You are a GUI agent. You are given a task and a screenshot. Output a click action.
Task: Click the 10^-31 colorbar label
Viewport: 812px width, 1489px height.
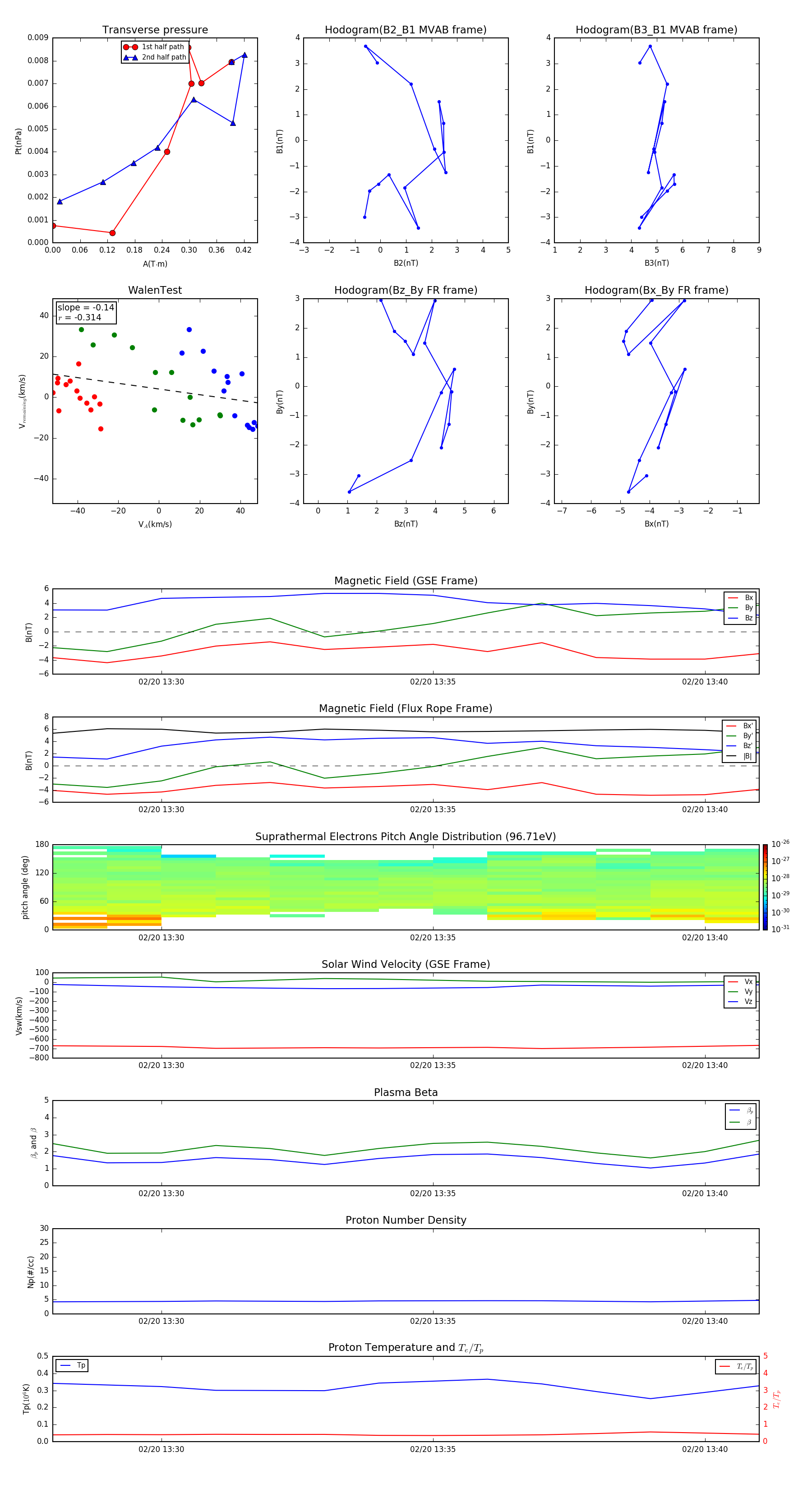(780, 929)
